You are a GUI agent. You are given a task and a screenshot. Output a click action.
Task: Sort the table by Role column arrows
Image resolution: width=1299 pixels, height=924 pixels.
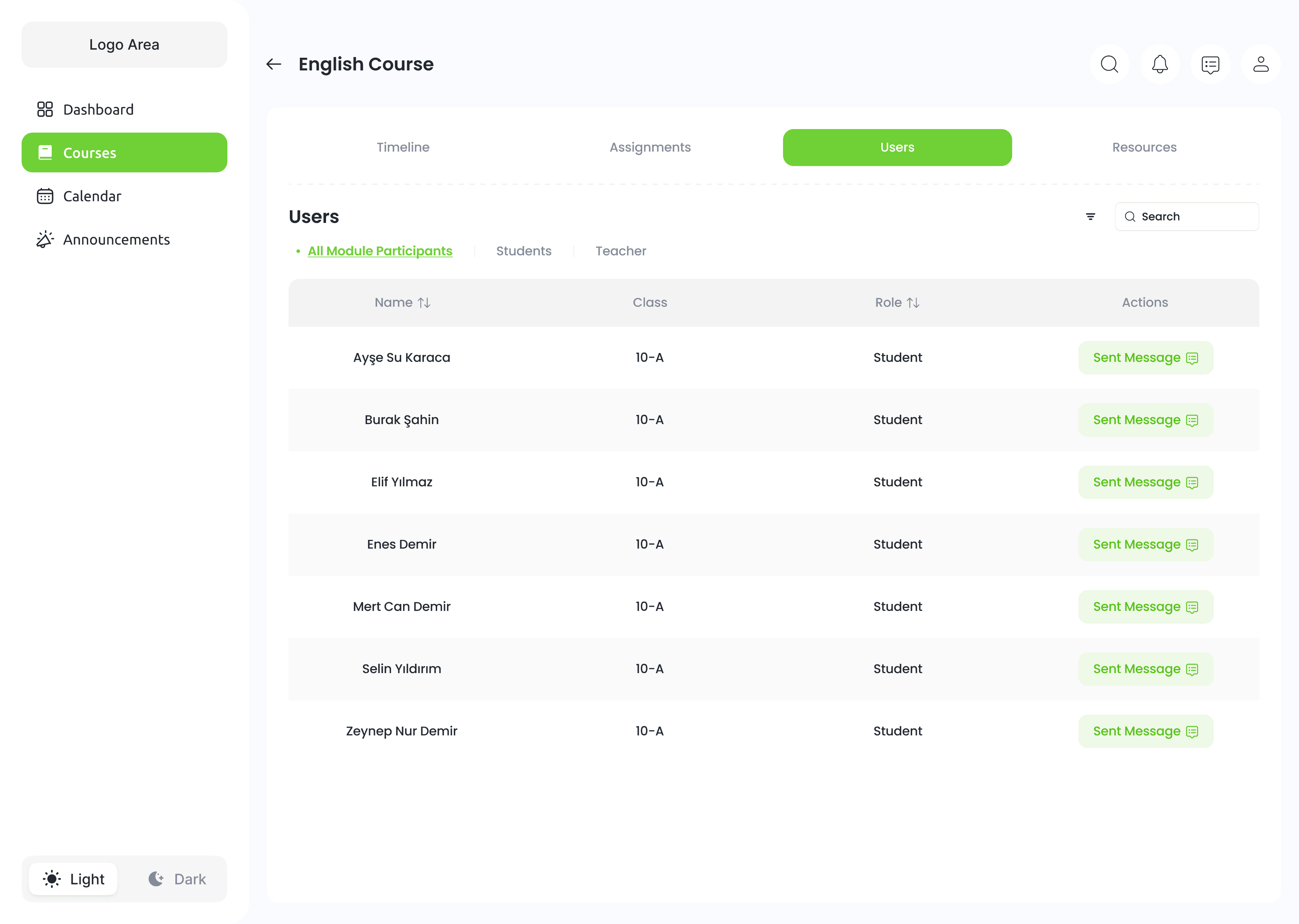913,303
